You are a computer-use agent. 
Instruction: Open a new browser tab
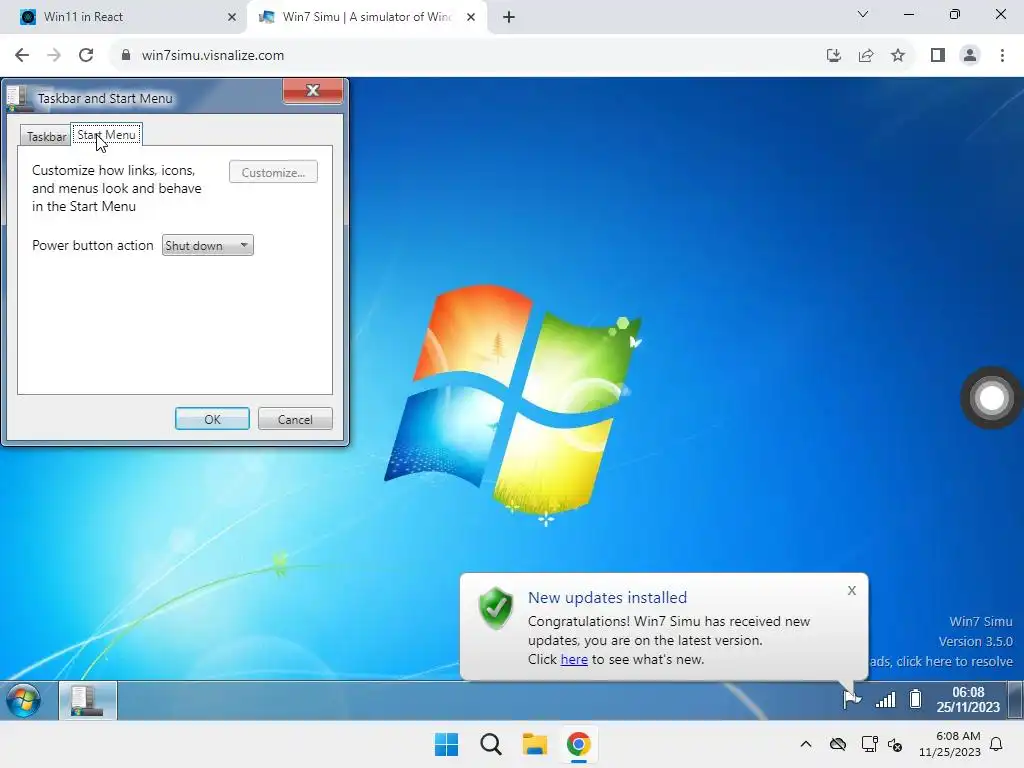point(509,17)
